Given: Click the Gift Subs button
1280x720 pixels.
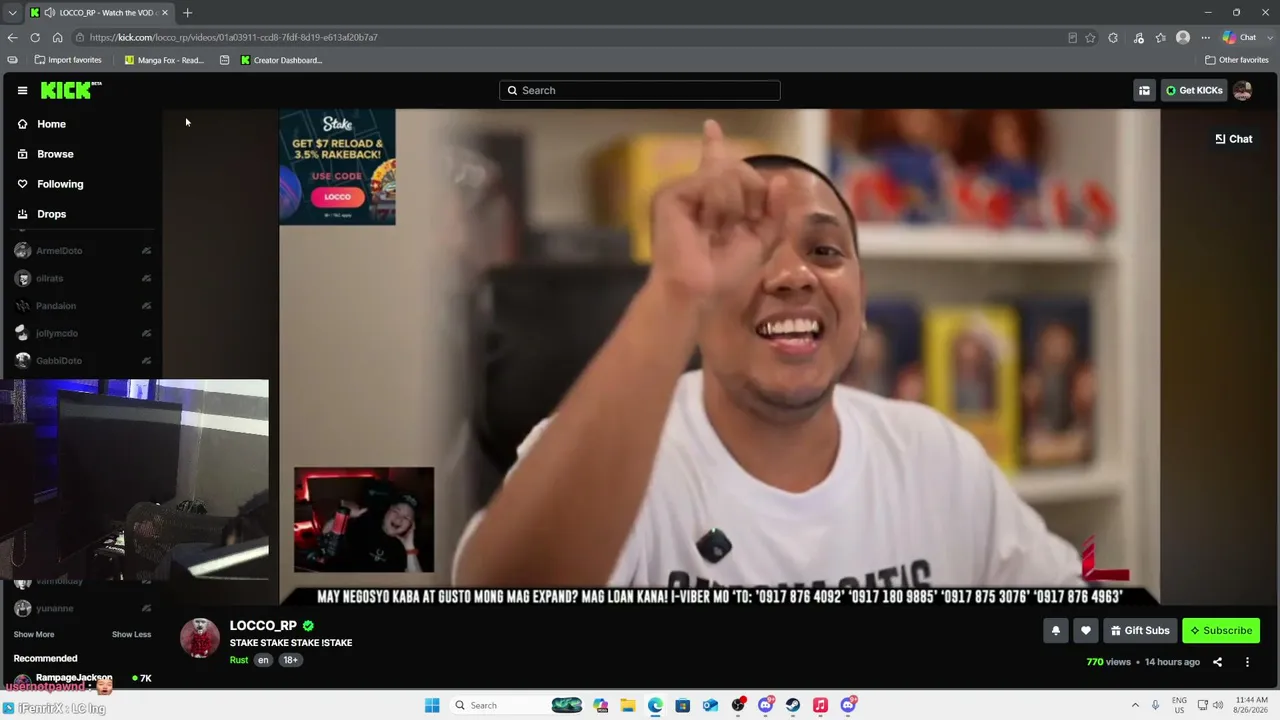Looking at the screenshot, I should pyautogui.click(x=1140, y=631).
